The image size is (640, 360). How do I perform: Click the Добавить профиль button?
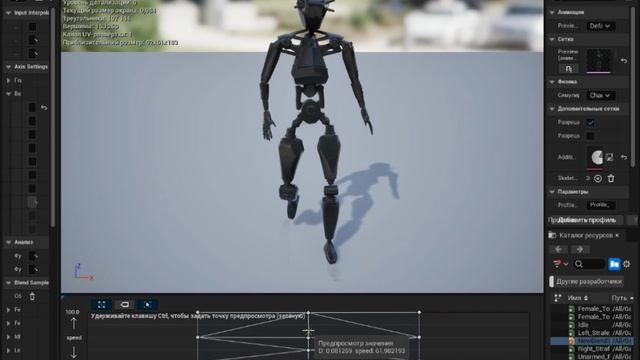pos(586,220)
